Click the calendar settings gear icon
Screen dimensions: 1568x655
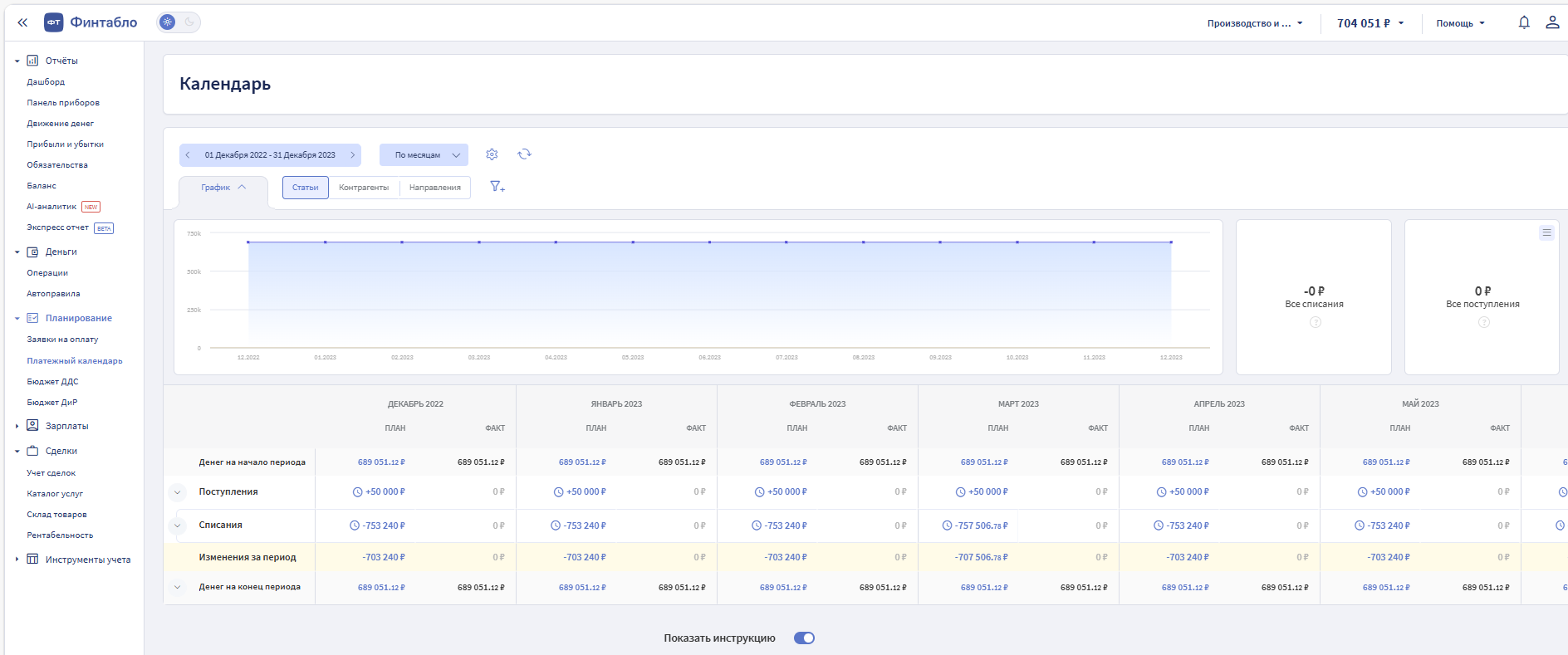pyautogui.click(x=492, y=154)
